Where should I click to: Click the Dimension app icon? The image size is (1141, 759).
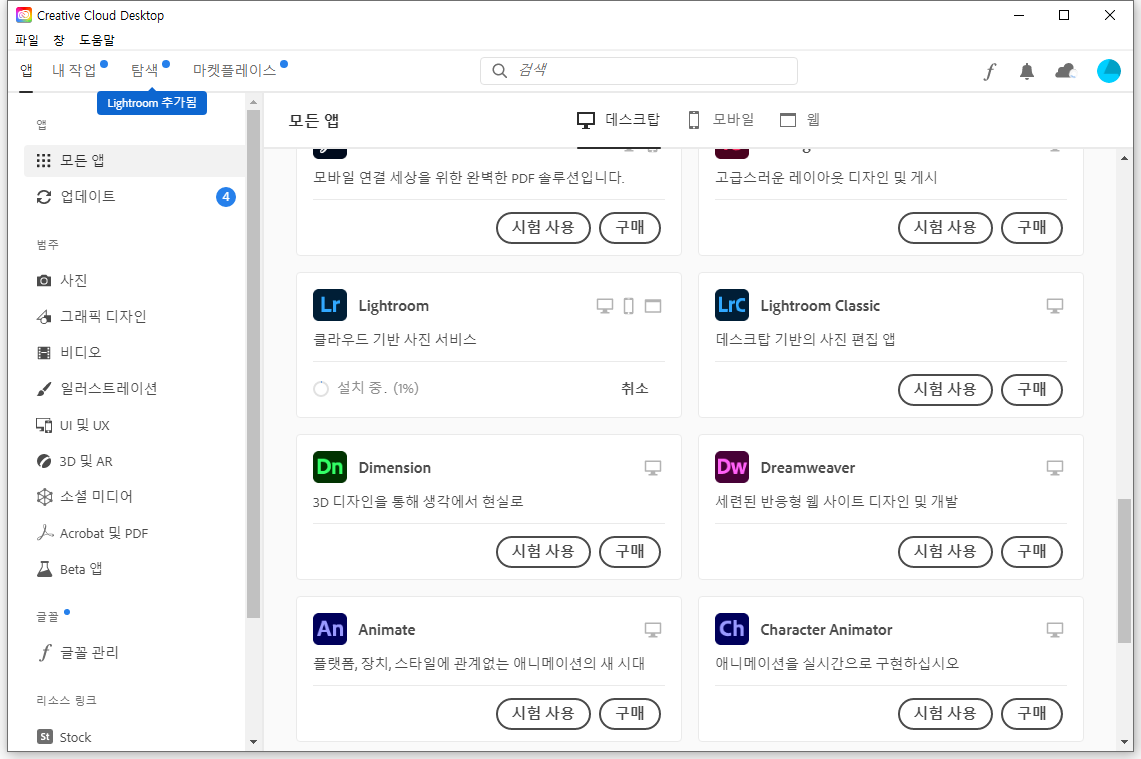(x=330, y=466)
